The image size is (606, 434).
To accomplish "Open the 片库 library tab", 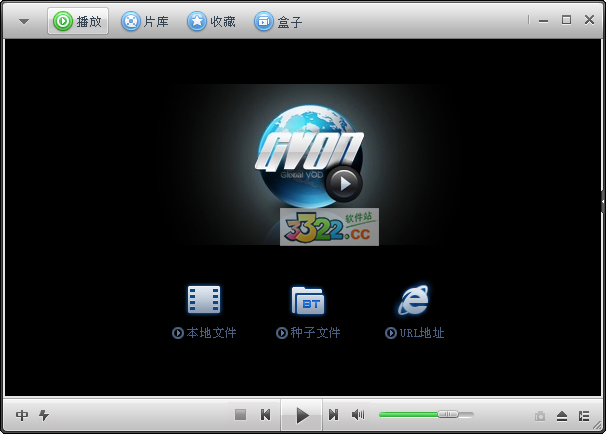I will 145,21.
